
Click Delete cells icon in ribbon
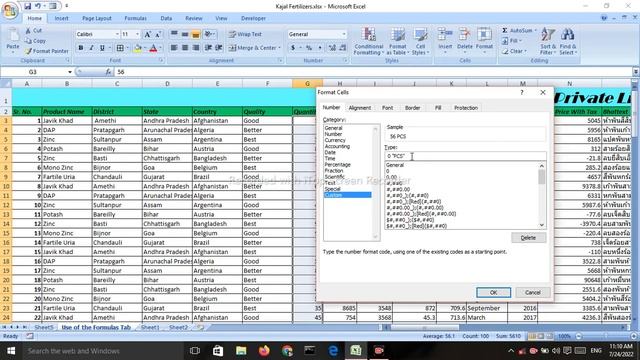coord(464,34)
